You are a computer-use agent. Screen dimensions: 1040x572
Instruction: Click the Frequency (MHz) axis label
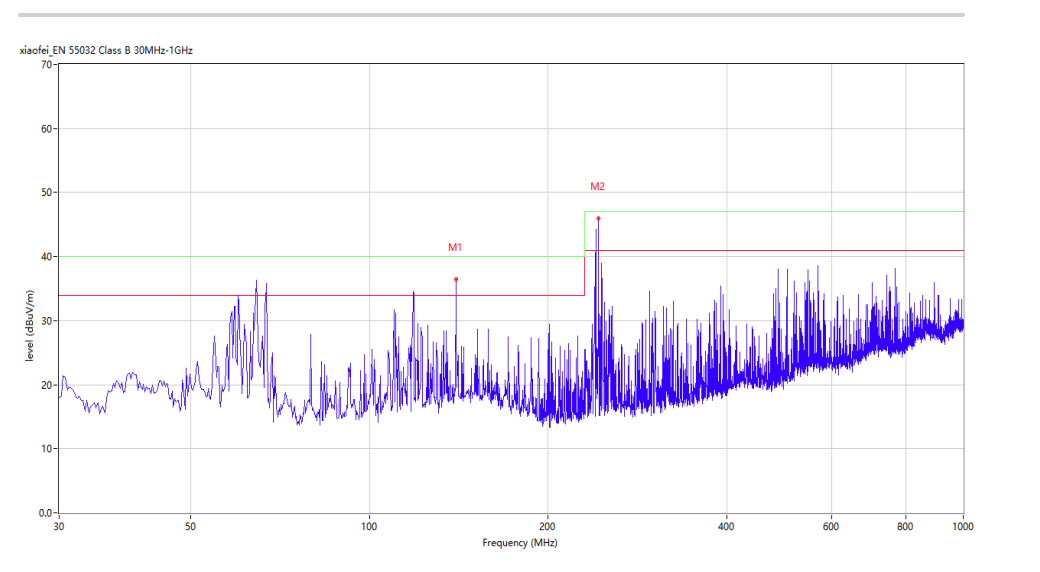[x=519, y=543]
